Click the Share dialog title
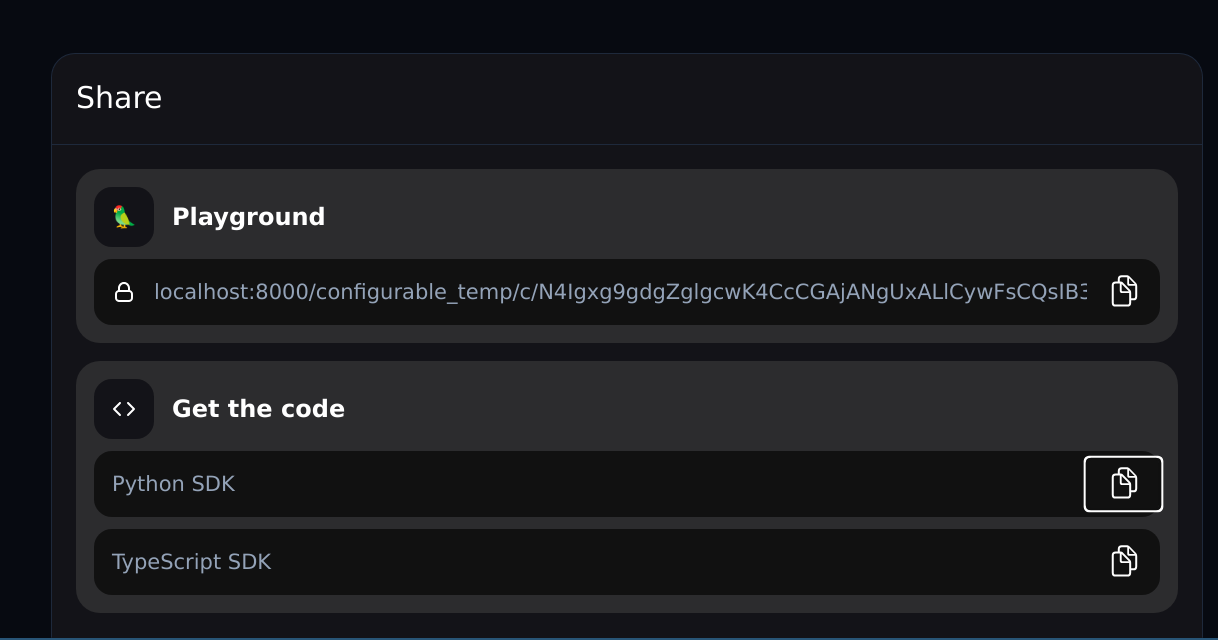The image size is (1218, 640). tap(119, 97)
